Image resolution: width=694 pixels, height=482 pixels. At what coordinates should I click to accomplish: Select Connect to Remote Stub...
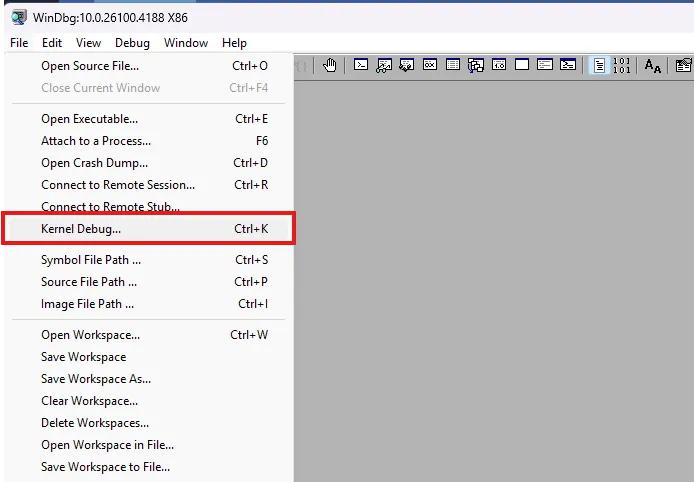click(x=149, y=206)
